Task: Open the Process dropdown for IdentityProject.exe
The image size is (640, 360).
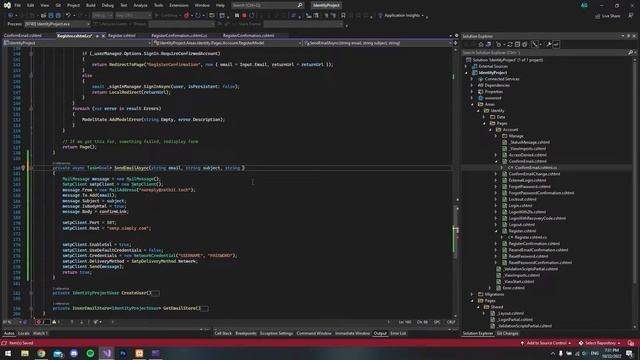Action: coord(57,24)
